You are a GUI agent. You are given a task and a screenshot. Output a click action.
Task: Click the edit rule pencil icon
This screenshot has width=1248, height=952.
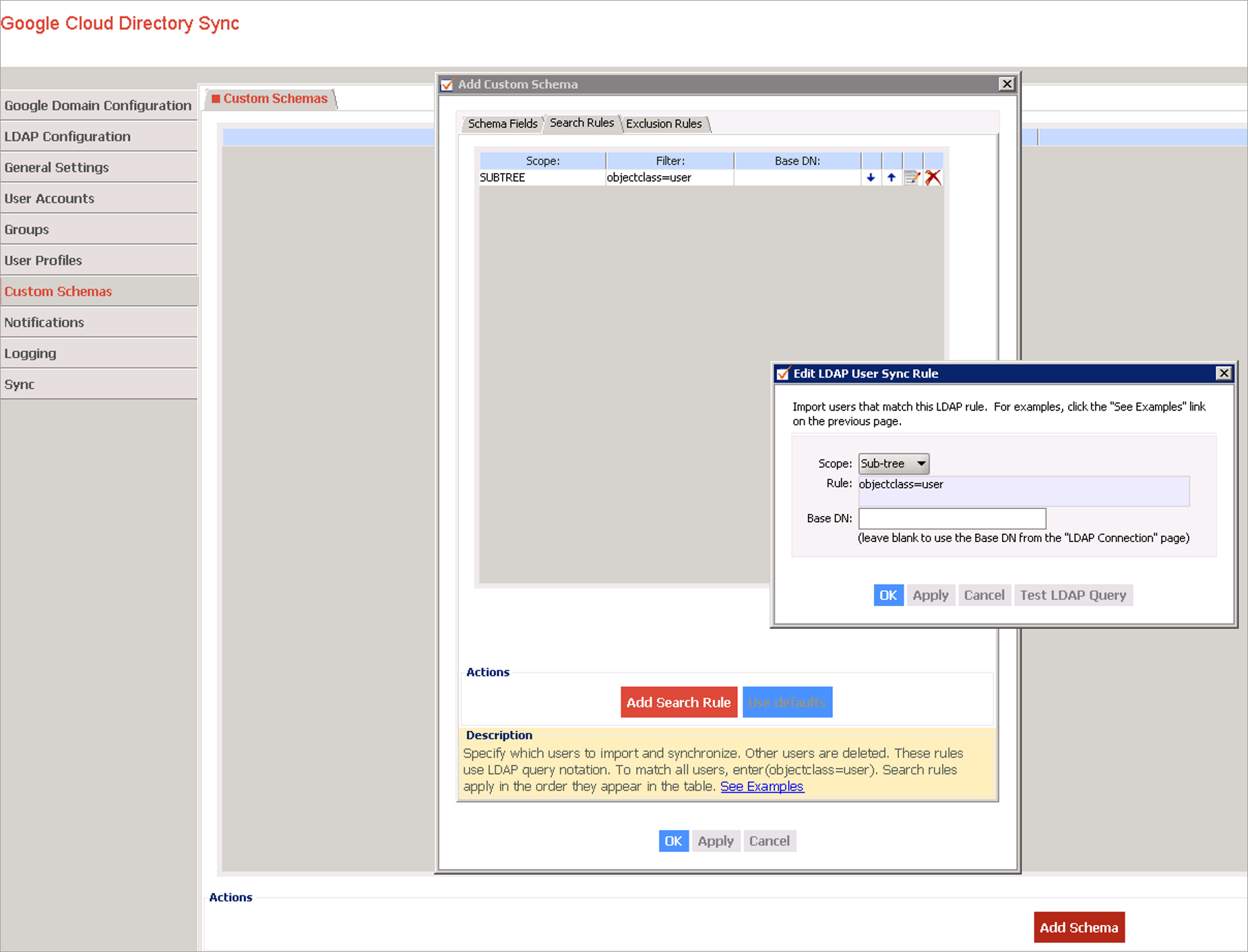click(x=912, y=178)
